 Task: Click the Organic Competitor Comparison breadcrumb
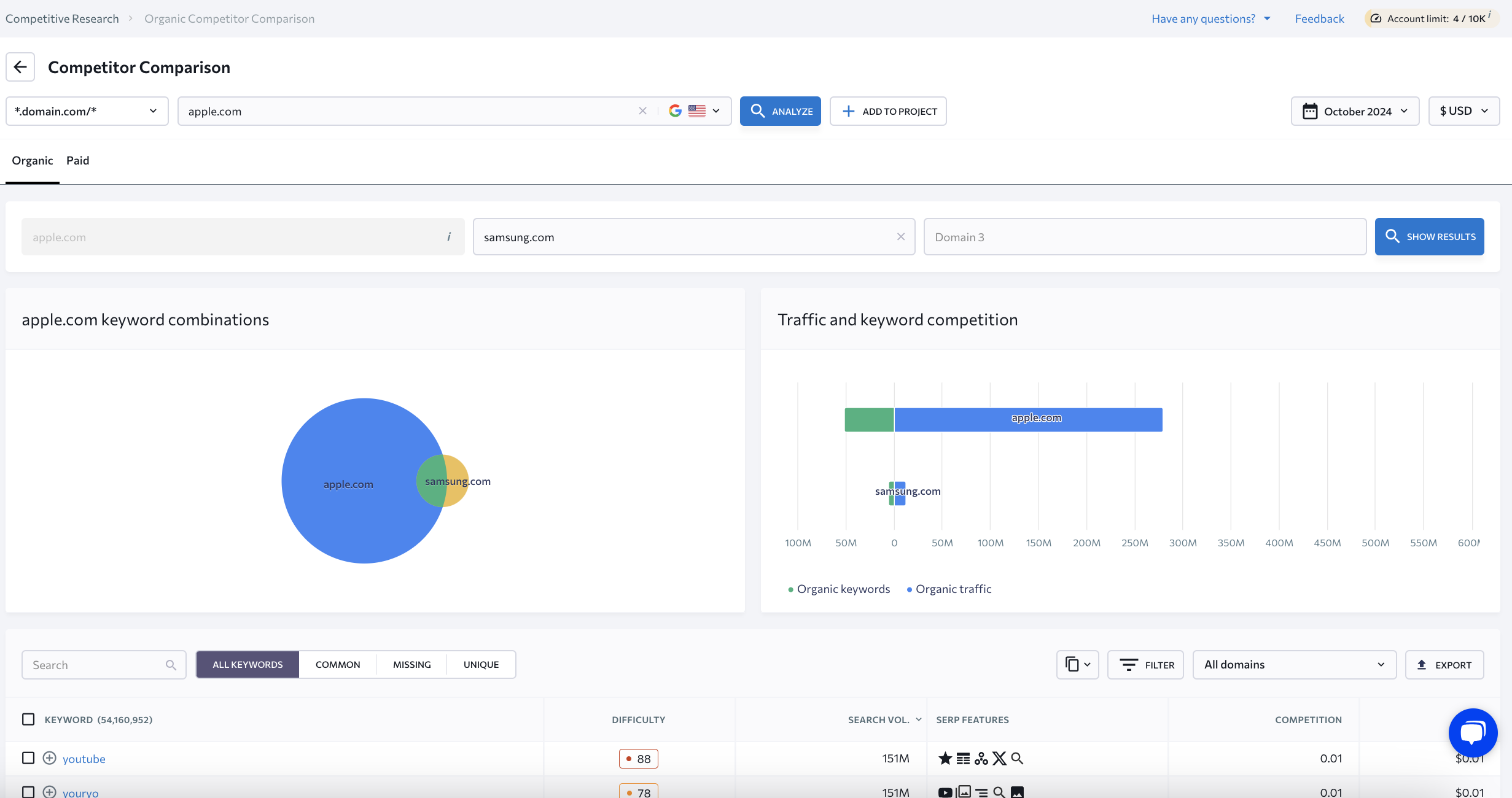229,18
